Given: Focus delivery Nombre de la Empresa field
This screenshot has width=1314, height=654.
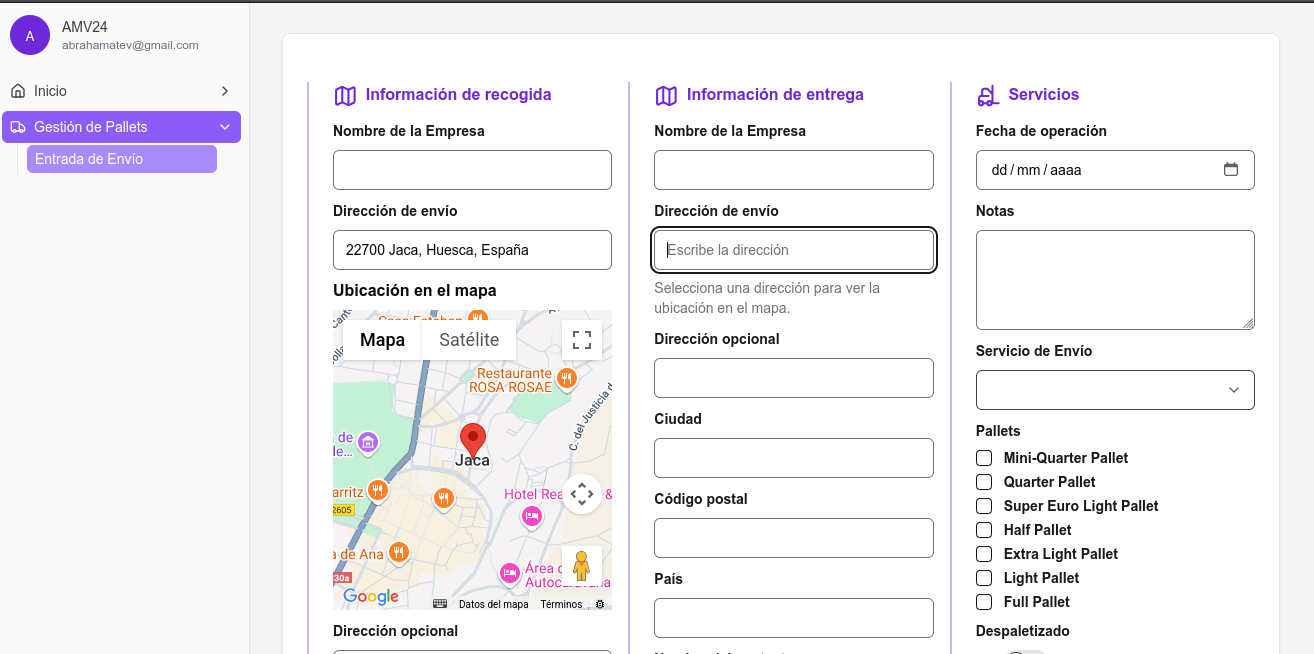Looking at the screenshot, I should tap(794, 170).
